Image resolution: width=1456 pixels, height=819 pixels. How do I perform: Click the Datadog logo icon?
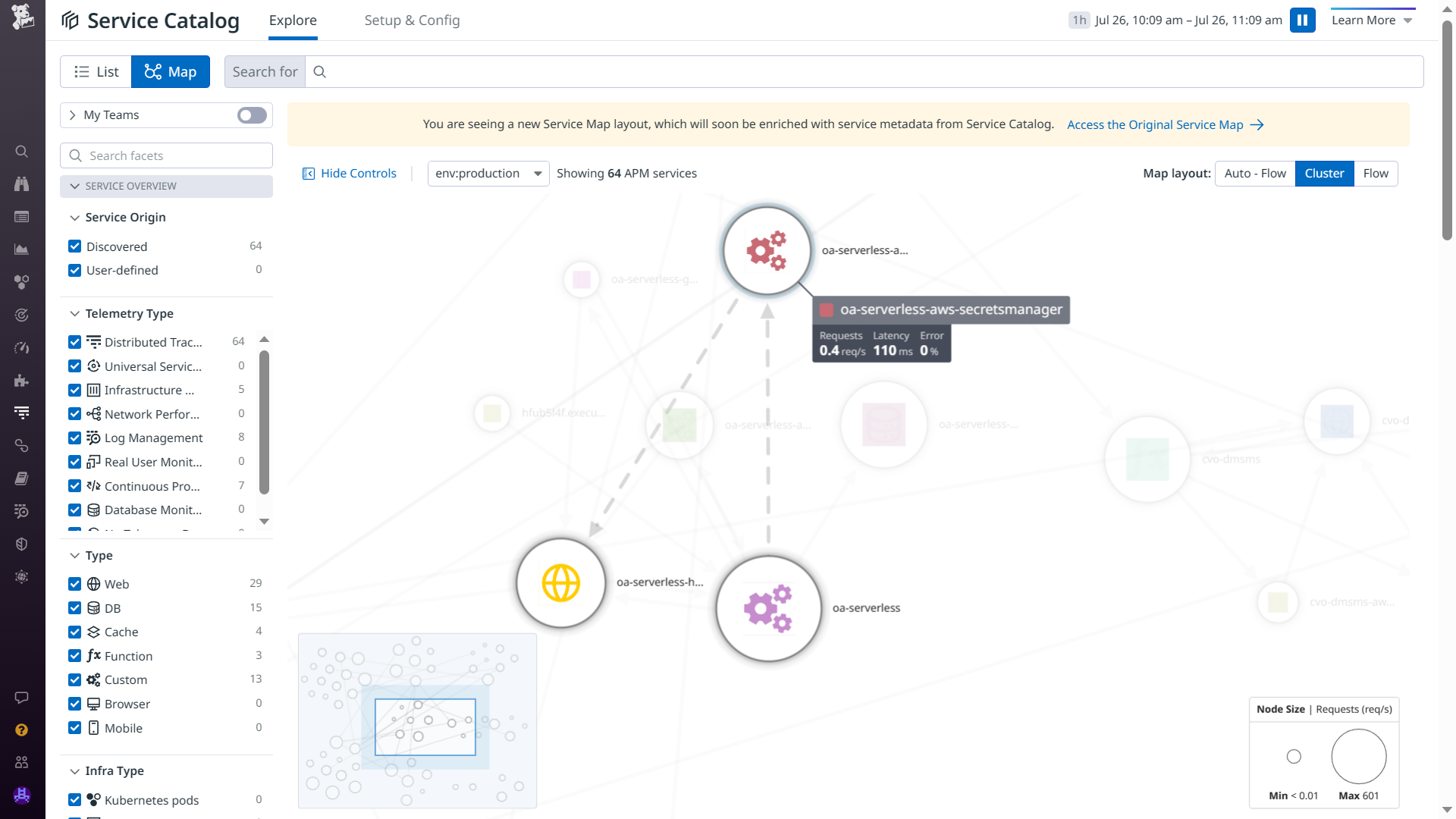[23, 17]
